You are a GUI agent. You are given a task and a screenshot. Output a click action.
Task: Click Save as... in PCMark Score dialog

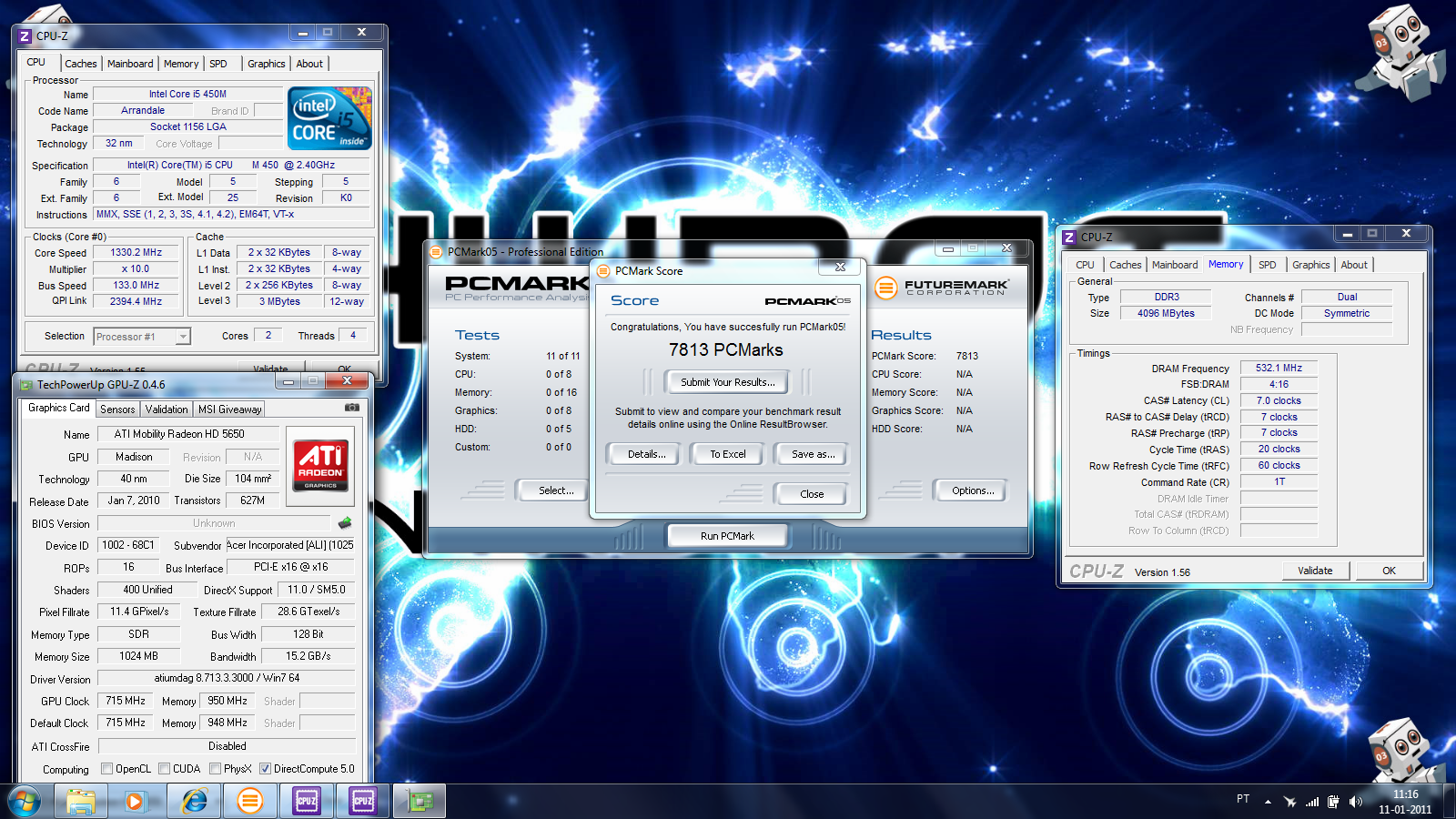tap(813, 454)
